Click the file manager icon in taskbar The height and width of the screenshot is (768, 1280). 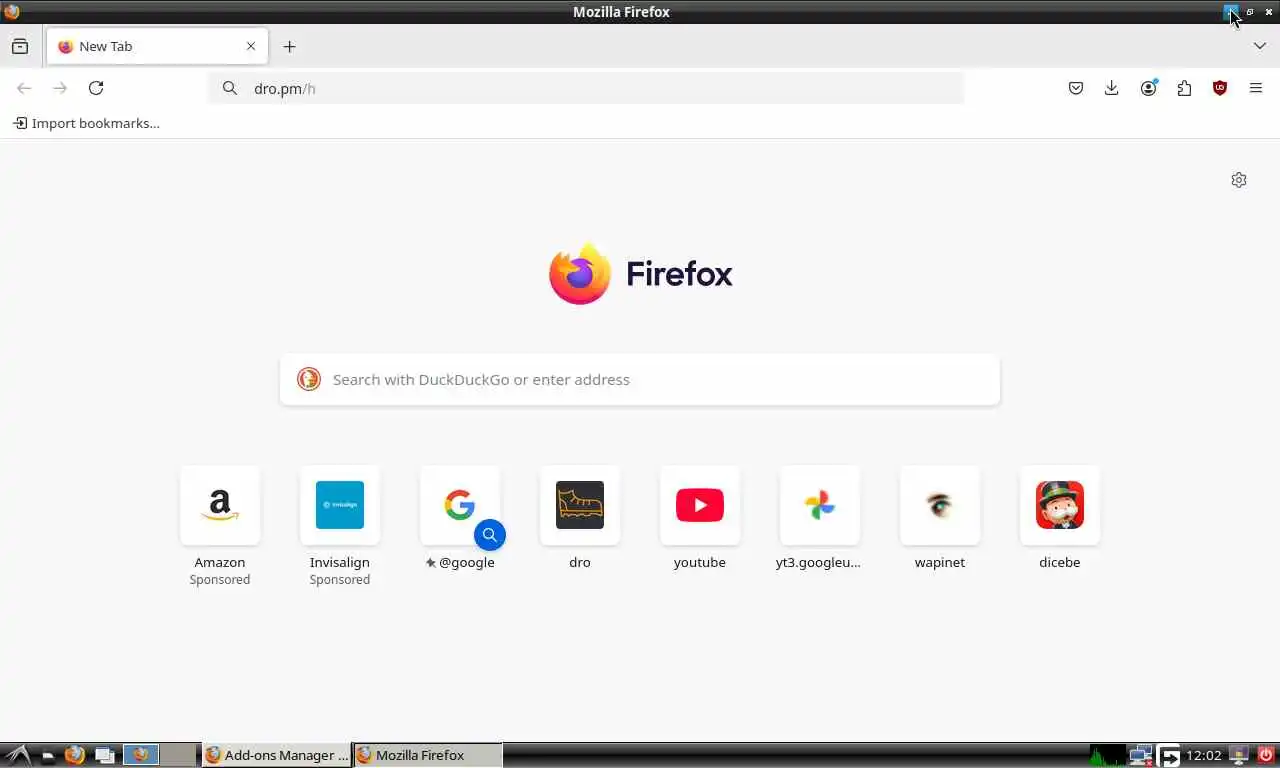coord(47,756)
